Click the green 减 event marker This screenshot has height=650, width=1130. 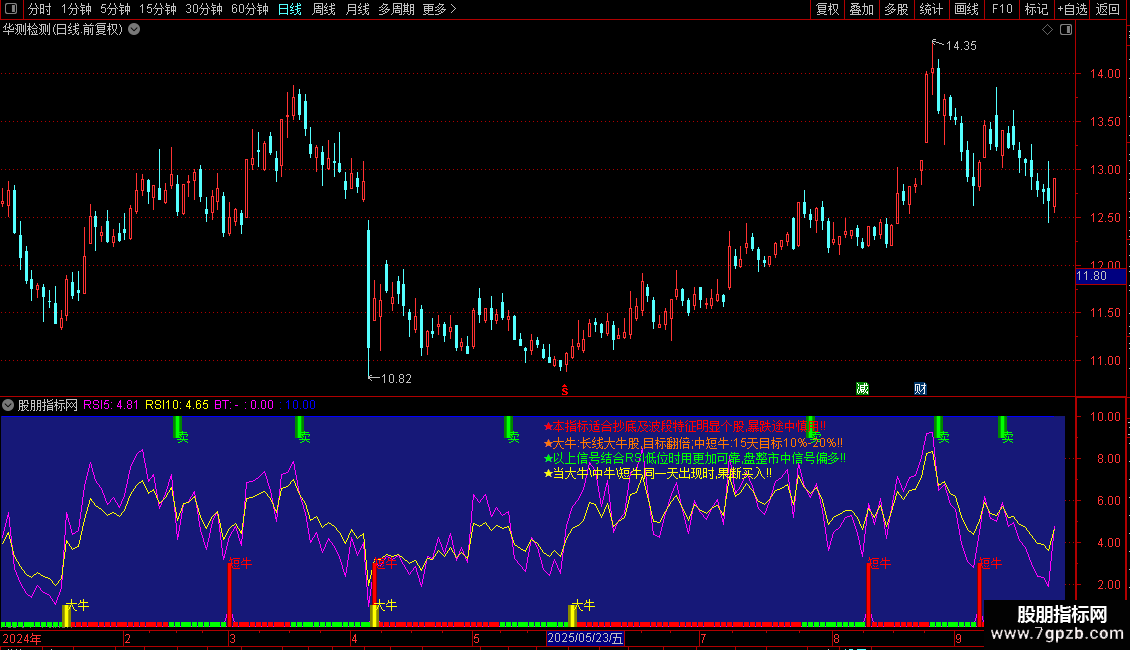(x=862, y=389)
